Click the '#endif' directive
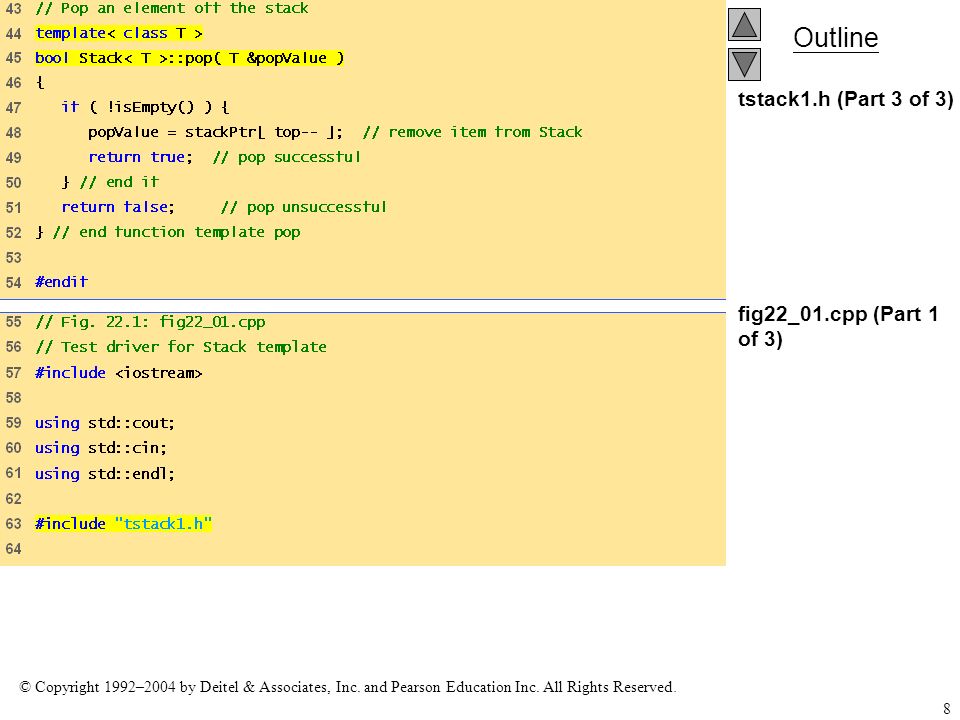 coord(61,282)
